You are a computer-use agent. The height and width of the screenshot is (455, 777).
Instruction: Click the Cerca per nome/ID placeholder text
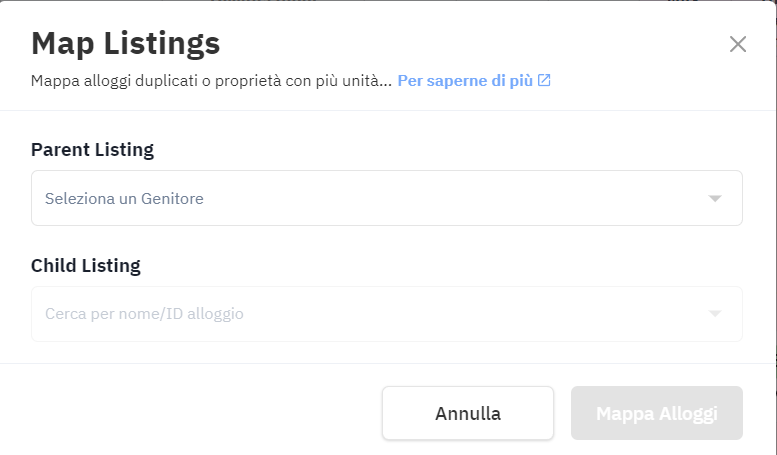click(144, 314)
